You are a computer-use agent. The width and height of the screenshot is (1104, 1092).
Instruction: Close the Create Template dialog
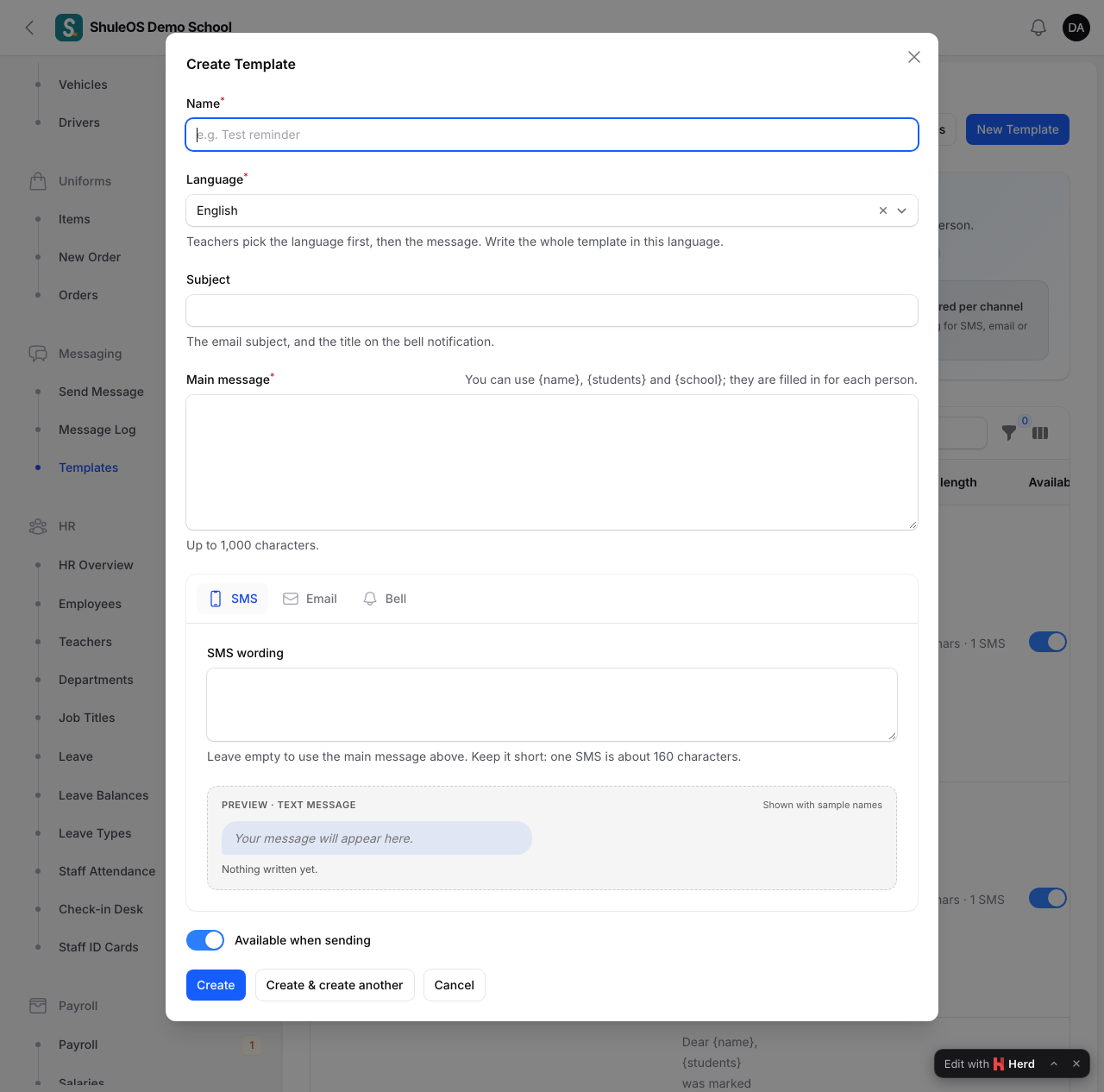[x=914, y=57]
